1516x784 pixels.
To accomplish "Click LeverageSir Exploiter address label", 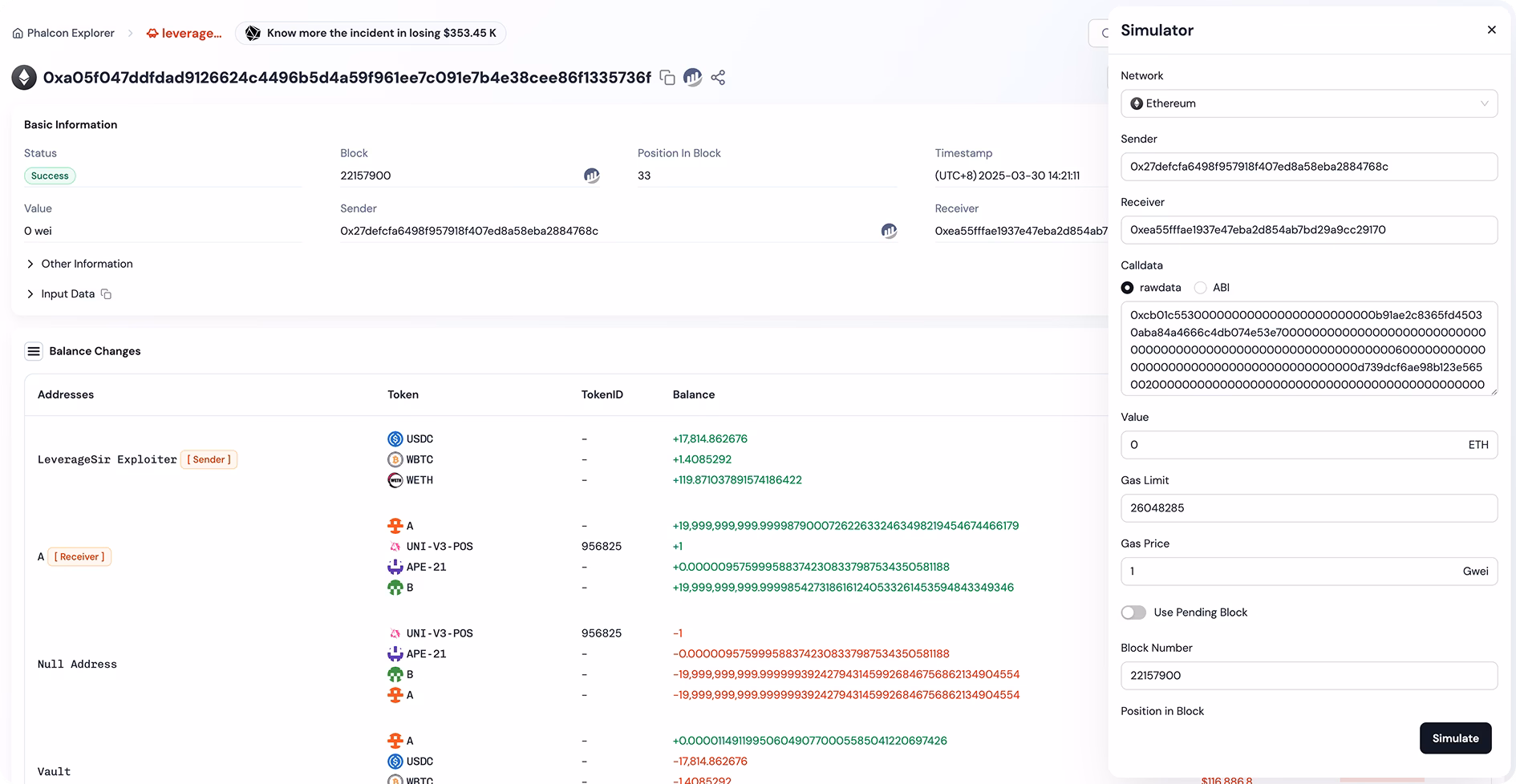I will pos(107,459).
